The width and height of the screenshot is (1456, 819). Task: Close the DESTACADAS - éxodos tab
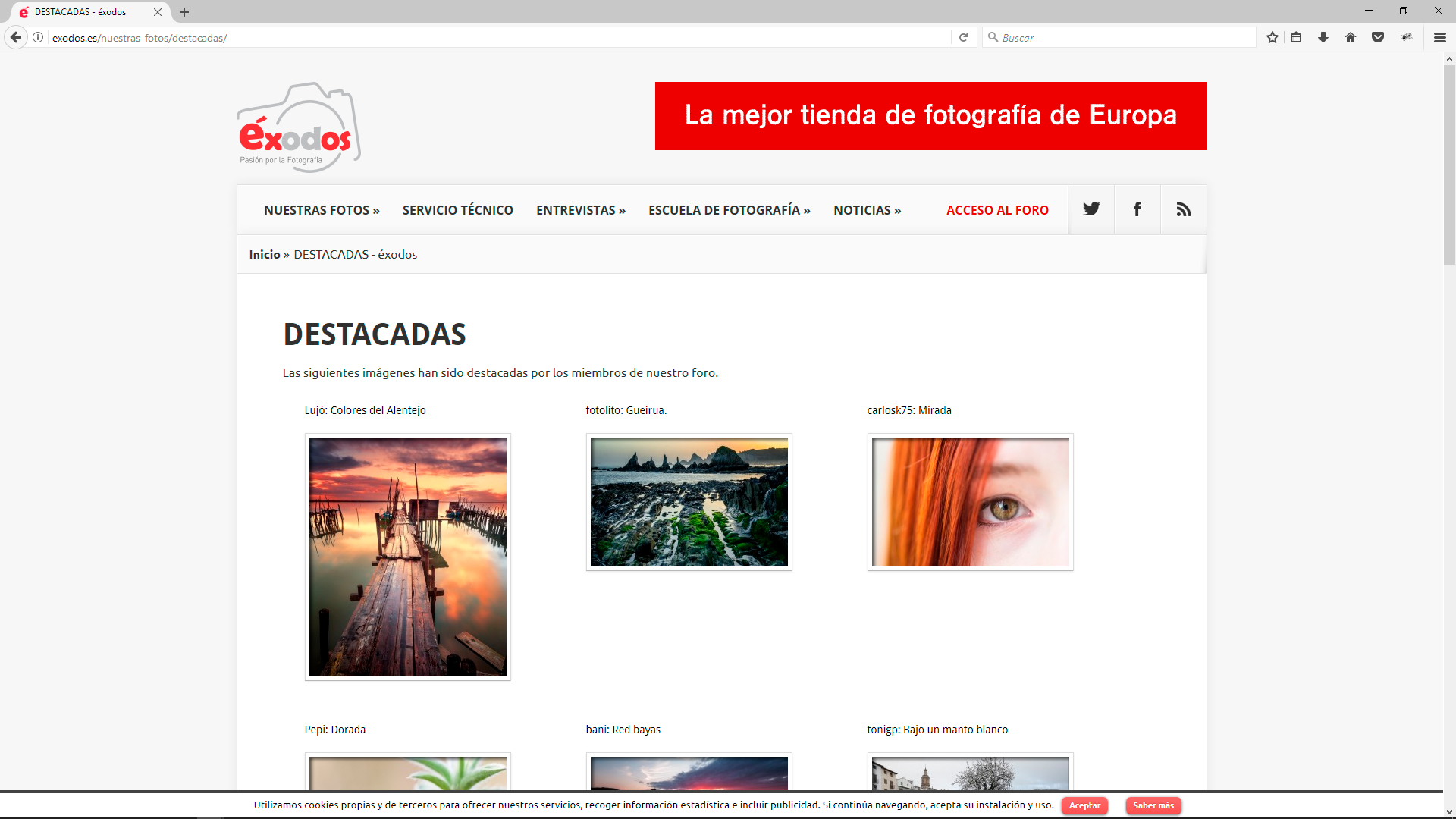tap(158, 12)
